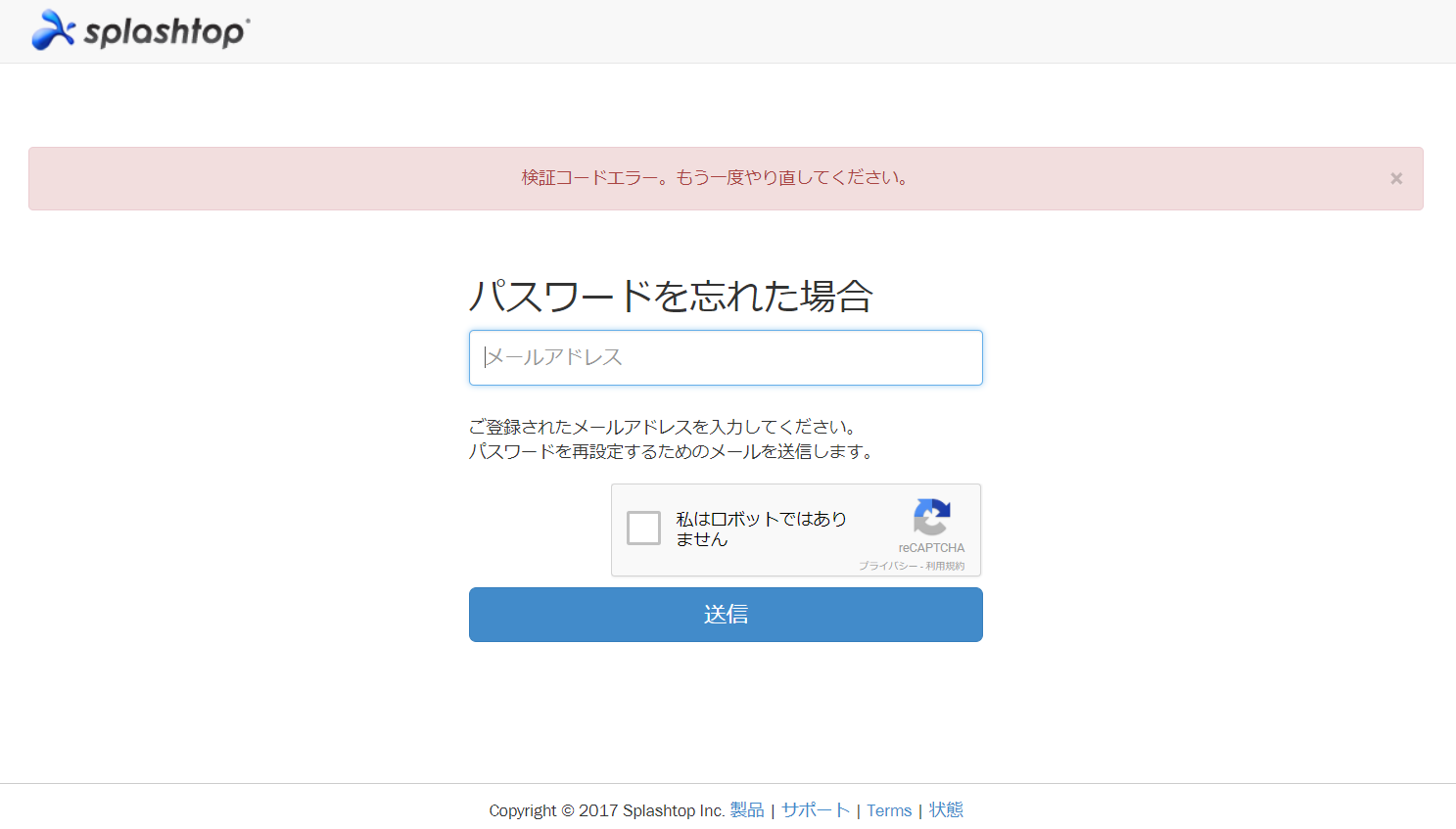Click the メールアドレス email input field
Viewport: 1456px width, 829px height.
click(726, 357)
